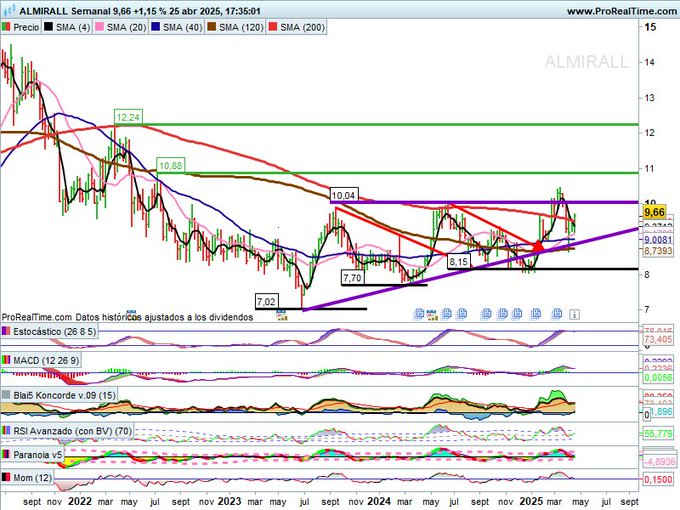Select the 8,15 support label
This screenshot has height=510, width=680.
pos(458,262)
